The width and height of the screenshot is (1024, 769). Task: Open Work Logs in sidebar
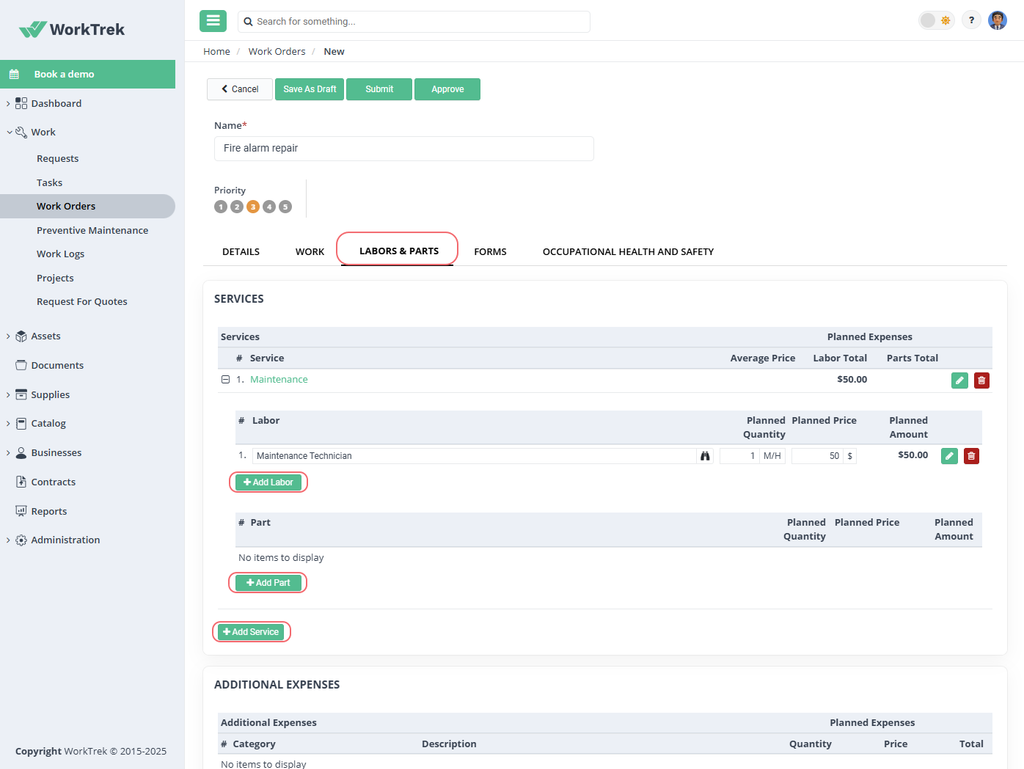pyautogui.click(x=60, y=254)
